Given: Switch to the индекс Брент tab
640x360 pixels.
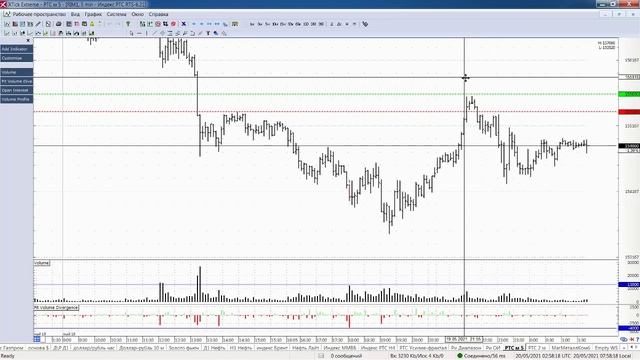Looking at the screenshot, I should 272,348.
